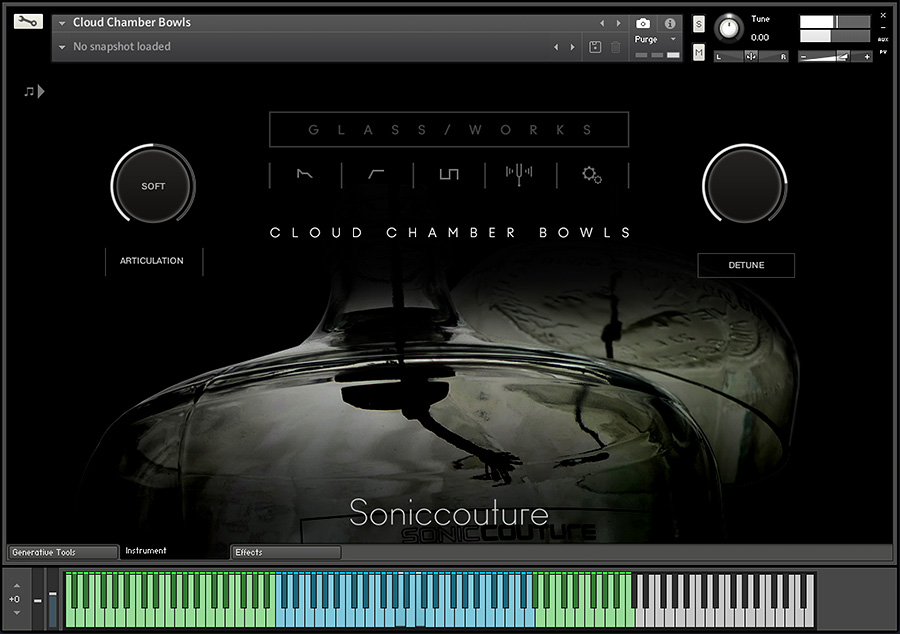Delete snapshot with the trash icon
This screenshot has width=900, height=634.
coord(615,47)
